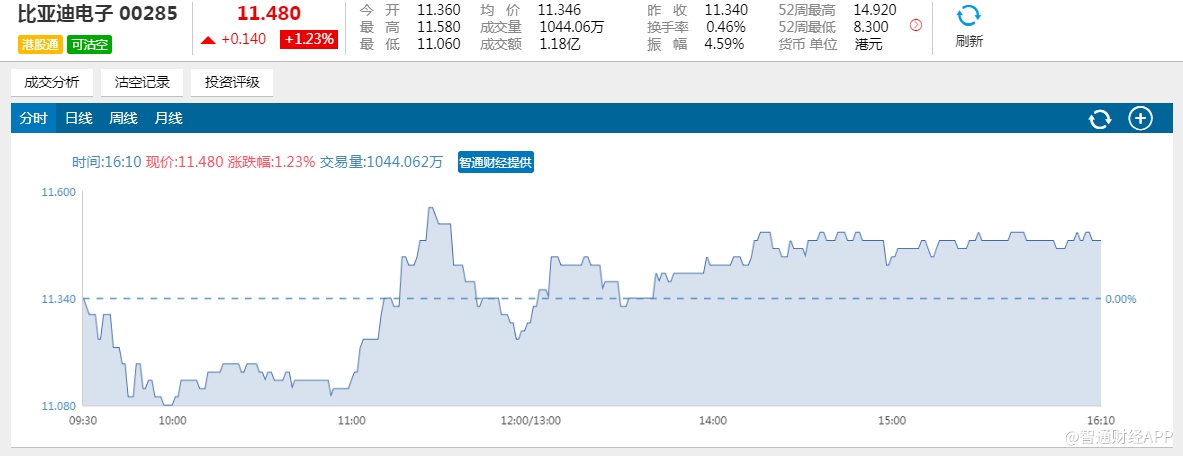
Task: Click the 0.00% baseline label on chart
Action: point(1121,299)
